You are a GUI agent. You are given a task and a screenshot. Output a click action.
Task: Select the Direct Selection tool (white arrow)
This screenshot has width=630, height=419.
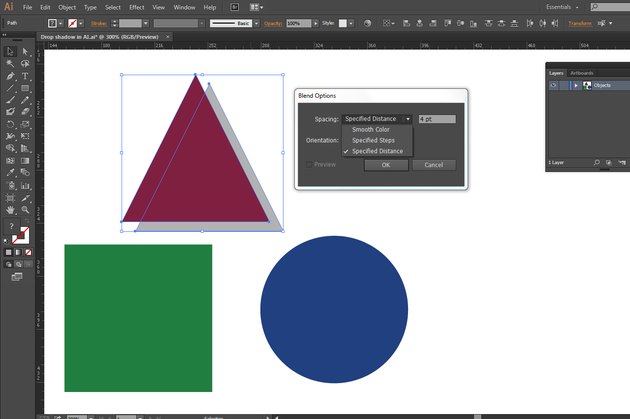[x=25, y=51]
